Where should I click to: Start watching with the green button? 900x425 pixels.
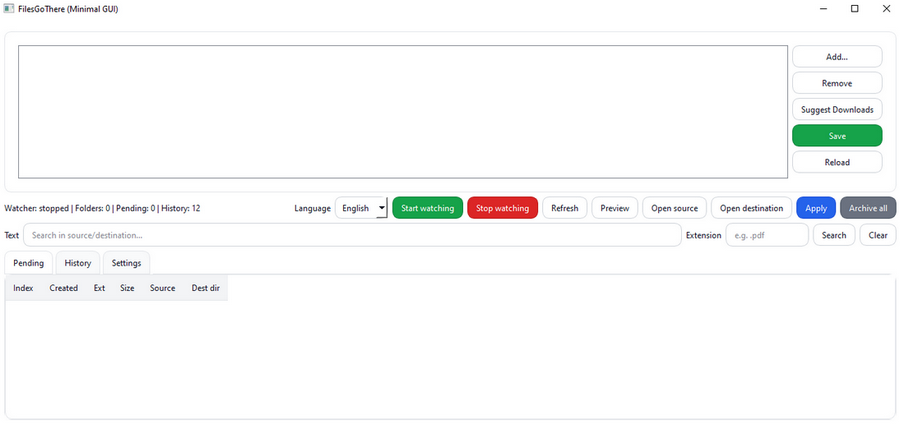(x=428, y=208)
